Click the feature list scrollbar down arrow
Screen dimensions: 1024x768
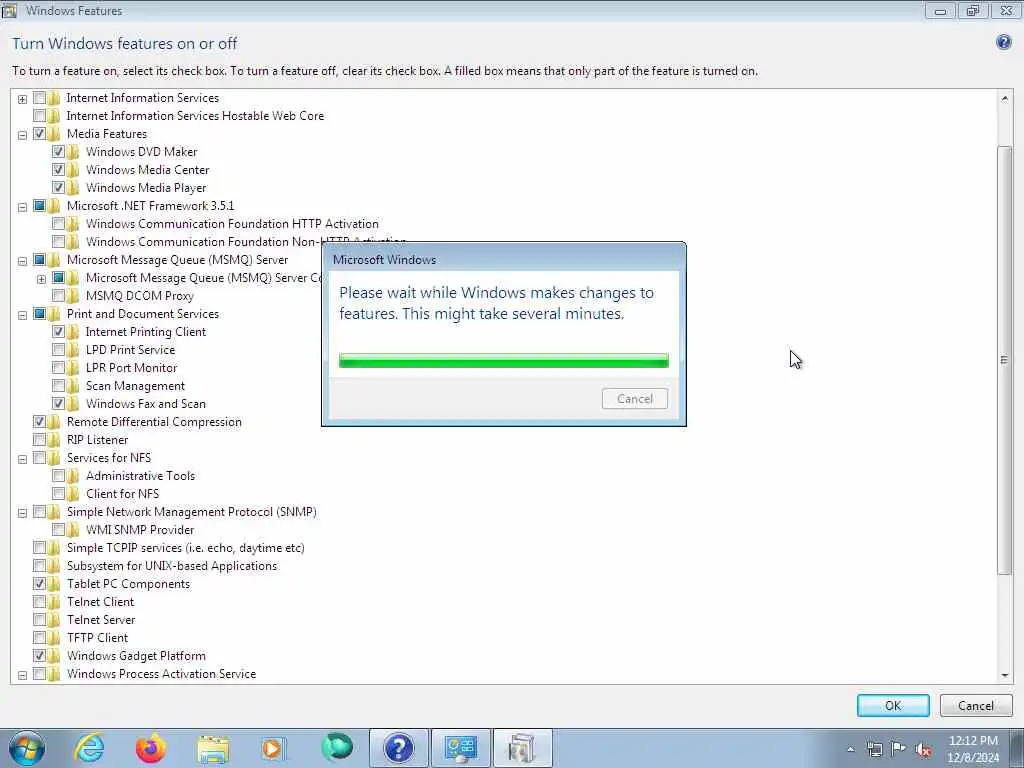coord(1004,676)
